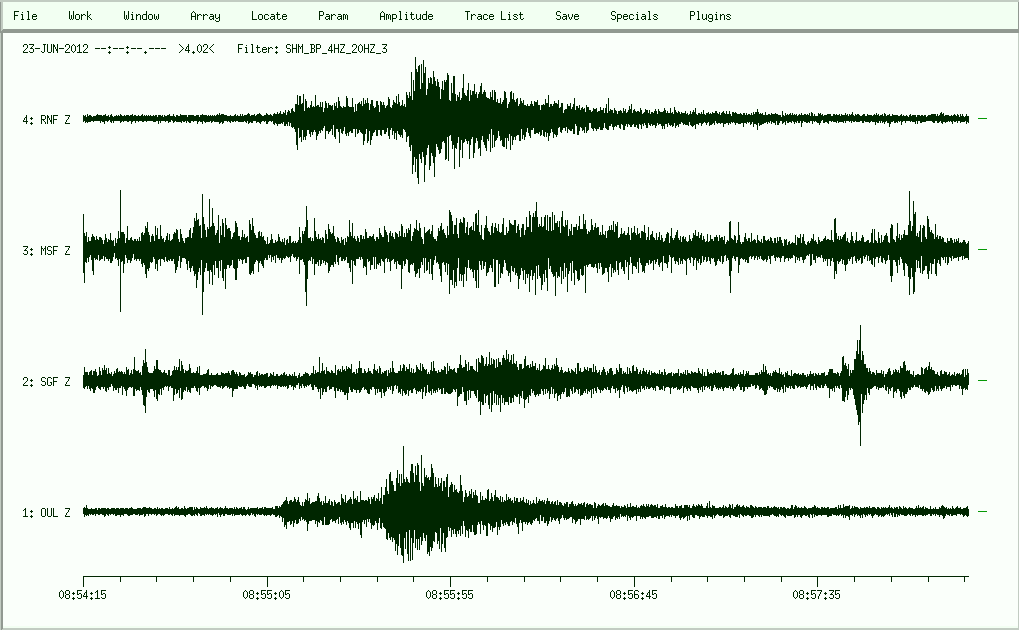
Task: Select the trace label 4: RNF Z
Action: pyautogui.click(x=46, y=120)
